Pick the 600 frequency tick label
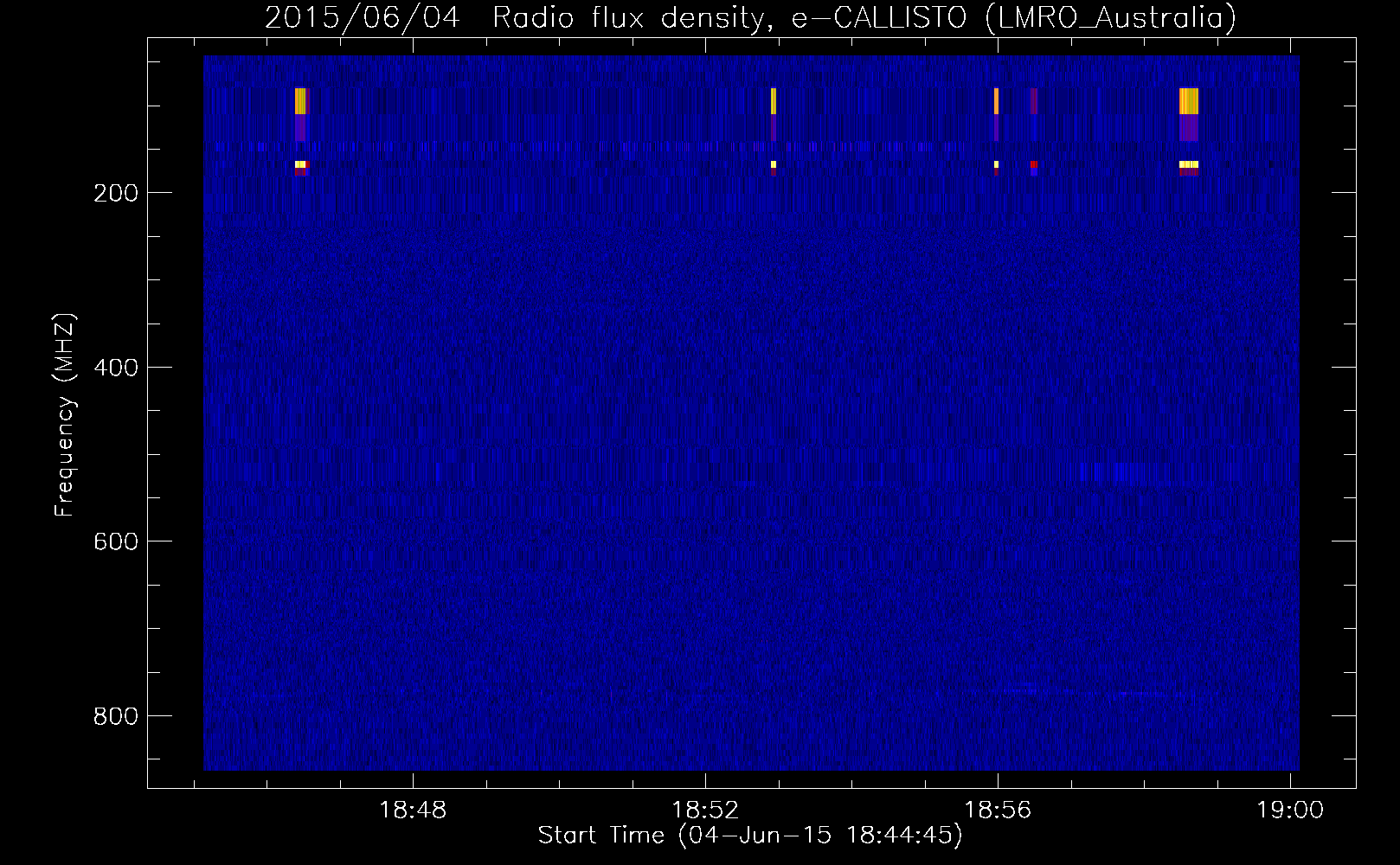The image size is (1400, 865). (116, 541)
